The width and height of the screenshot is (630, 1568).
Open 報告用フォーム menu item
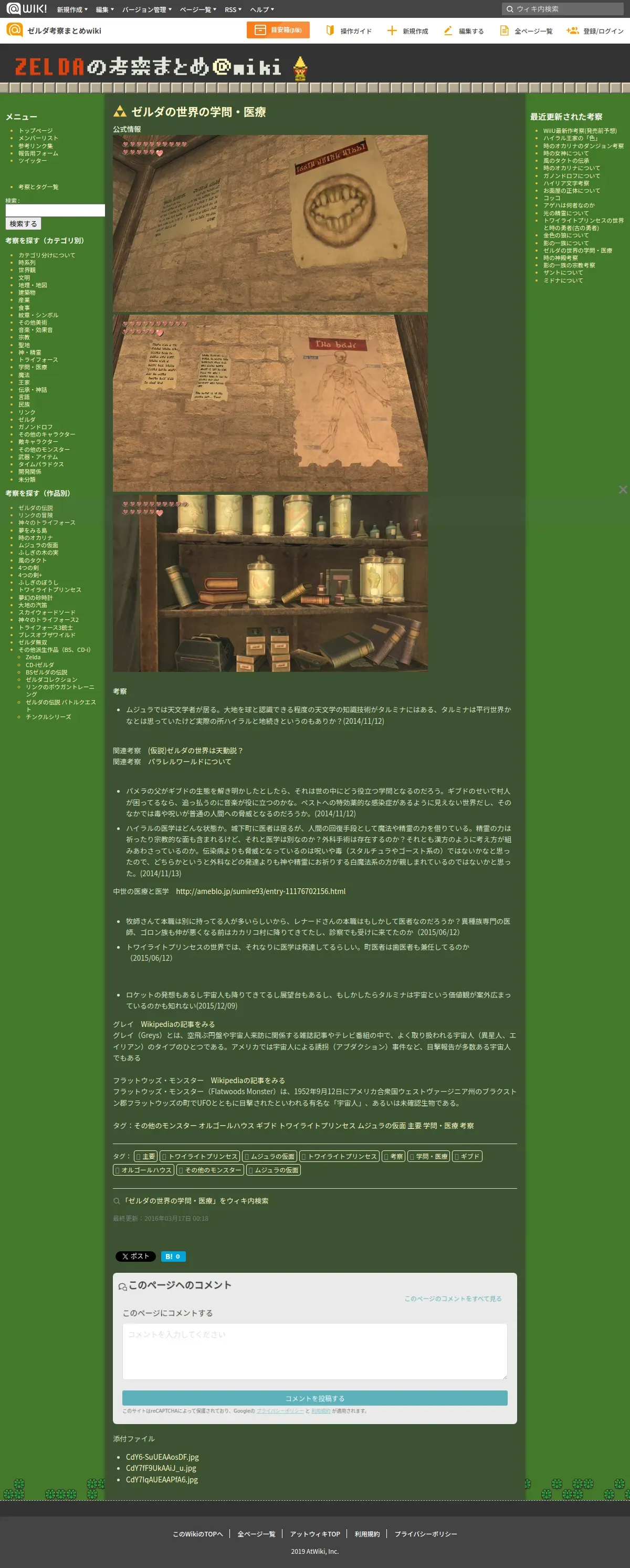(38, 153)
